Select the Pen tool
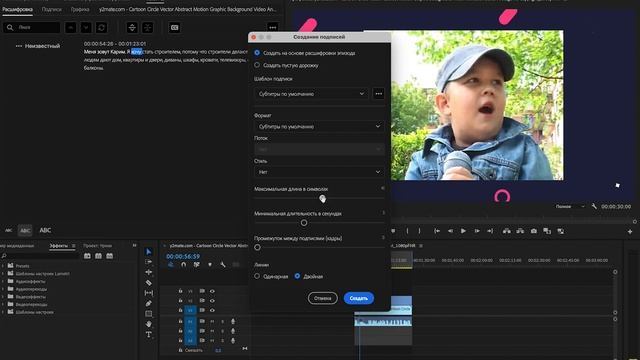Viewport: 640px width, 360px height. tap(149, 303)
